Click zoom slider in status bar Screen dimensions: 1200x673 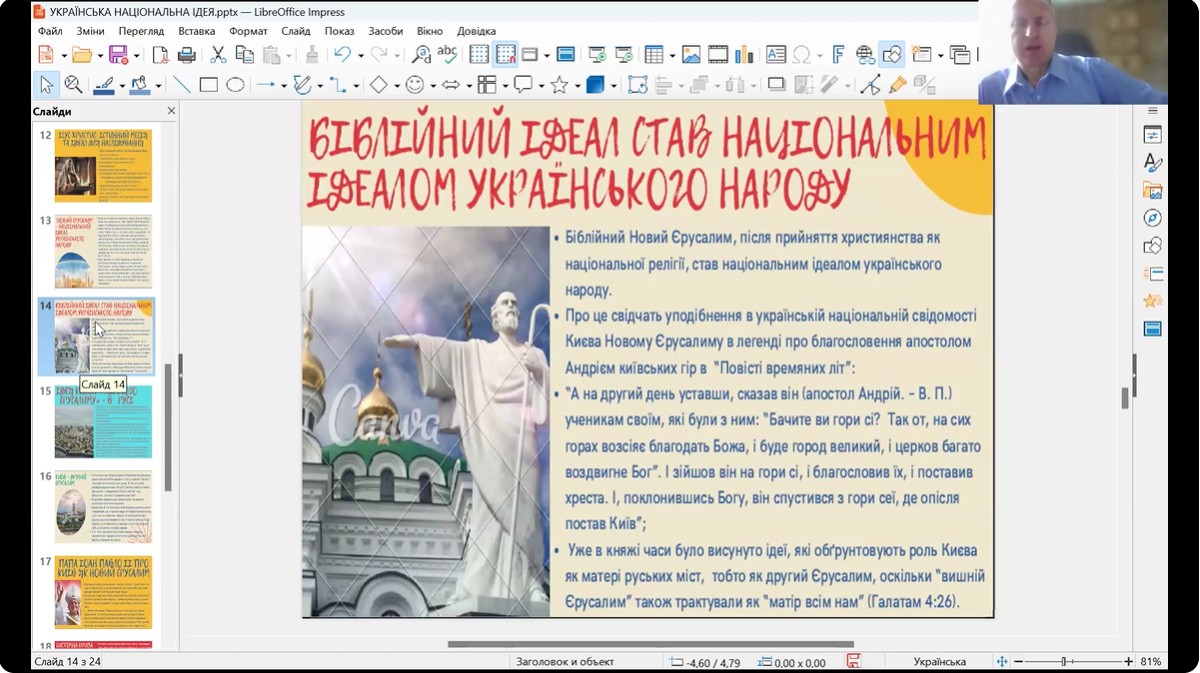pos(1073,662)
